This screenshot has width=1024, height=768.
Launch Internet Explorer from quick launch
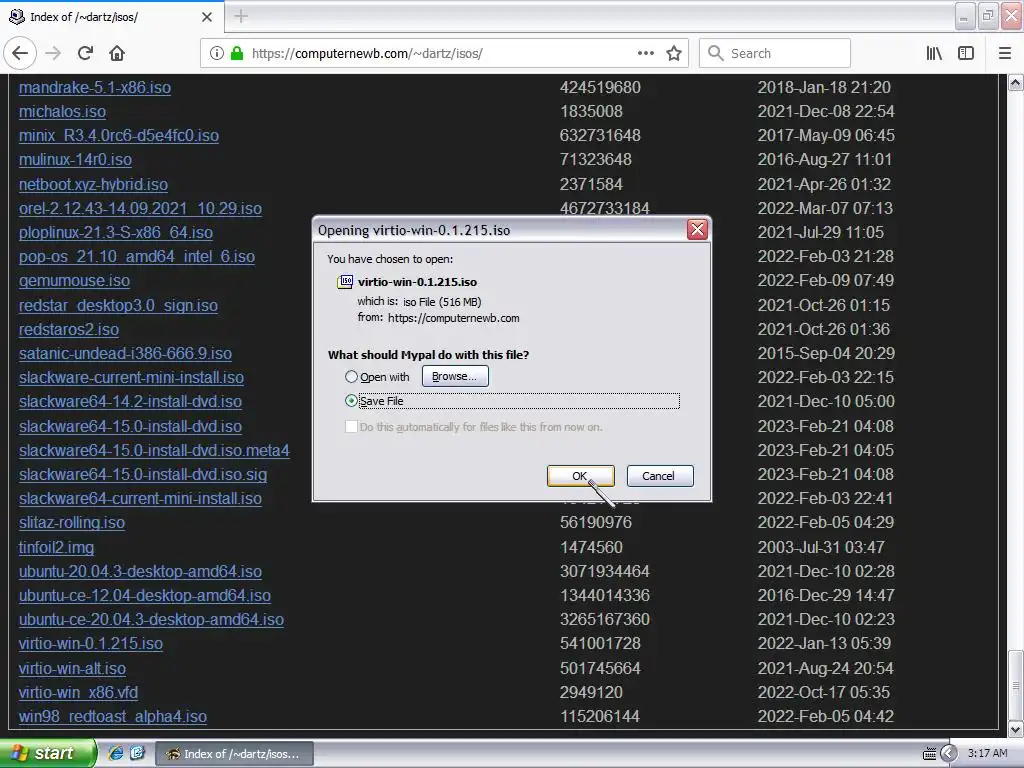click(116, 753)
